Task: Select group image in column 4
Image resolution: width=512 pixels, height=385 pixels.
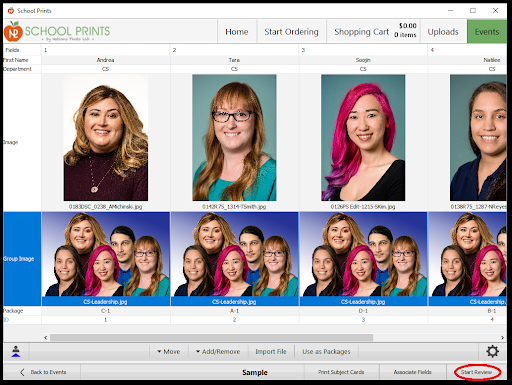Action: (x=468, y=254)
